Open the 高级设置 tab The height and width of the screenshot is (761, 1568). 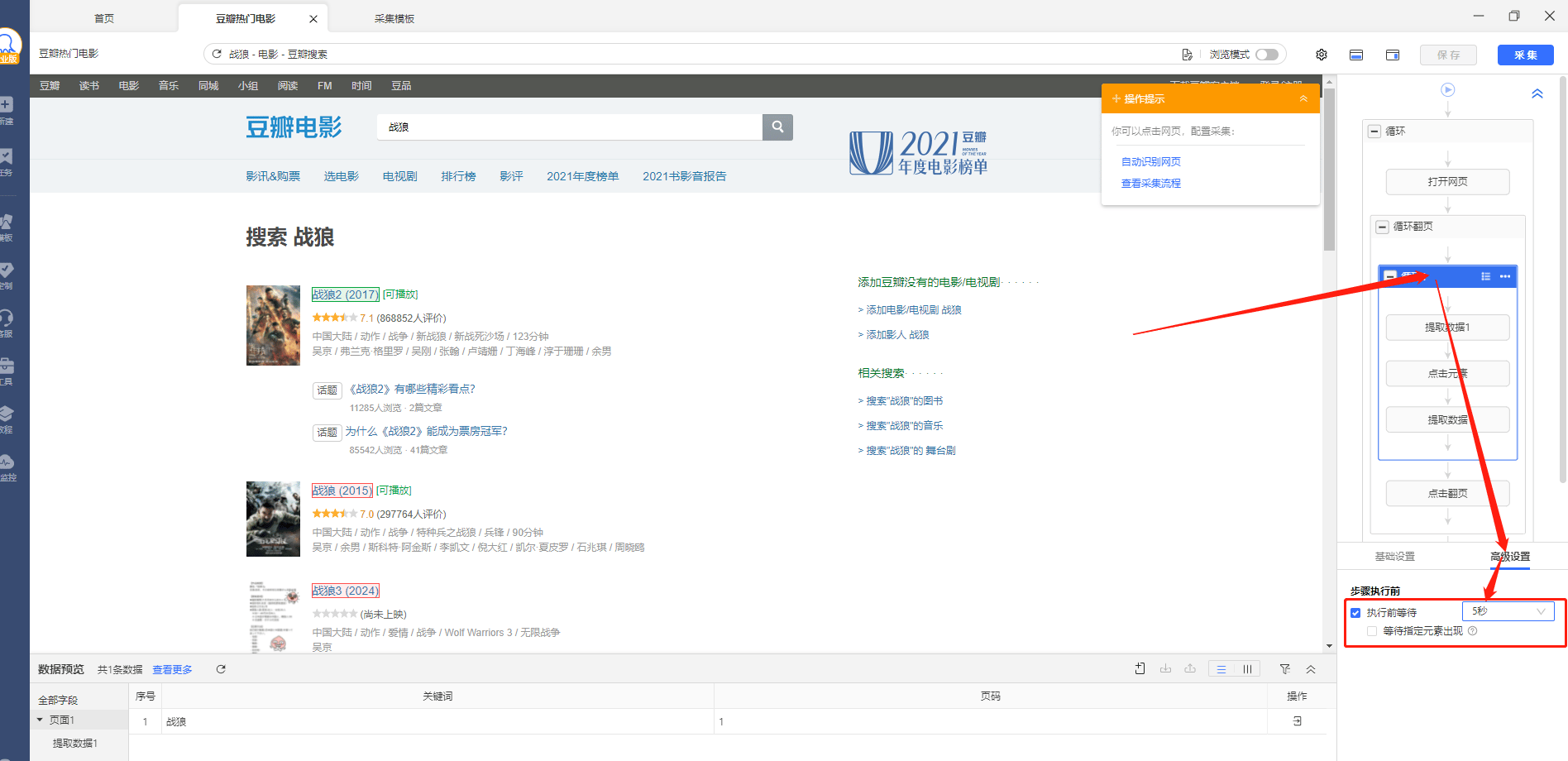coord(1510,557)
